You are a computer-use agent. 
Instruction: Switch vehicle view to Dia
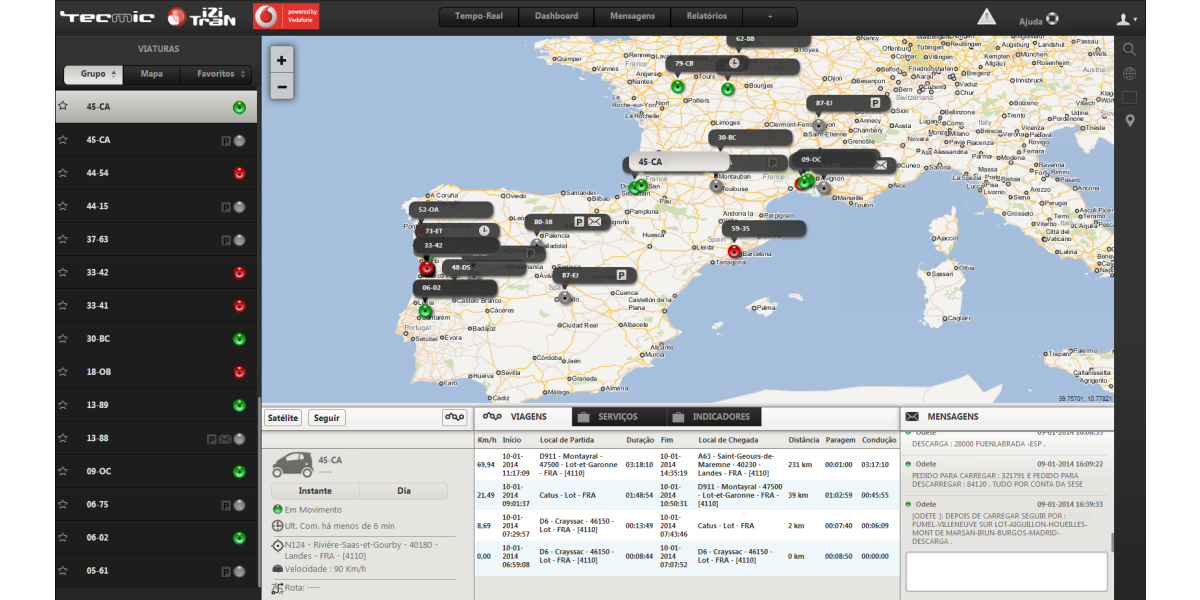point(403,491)
